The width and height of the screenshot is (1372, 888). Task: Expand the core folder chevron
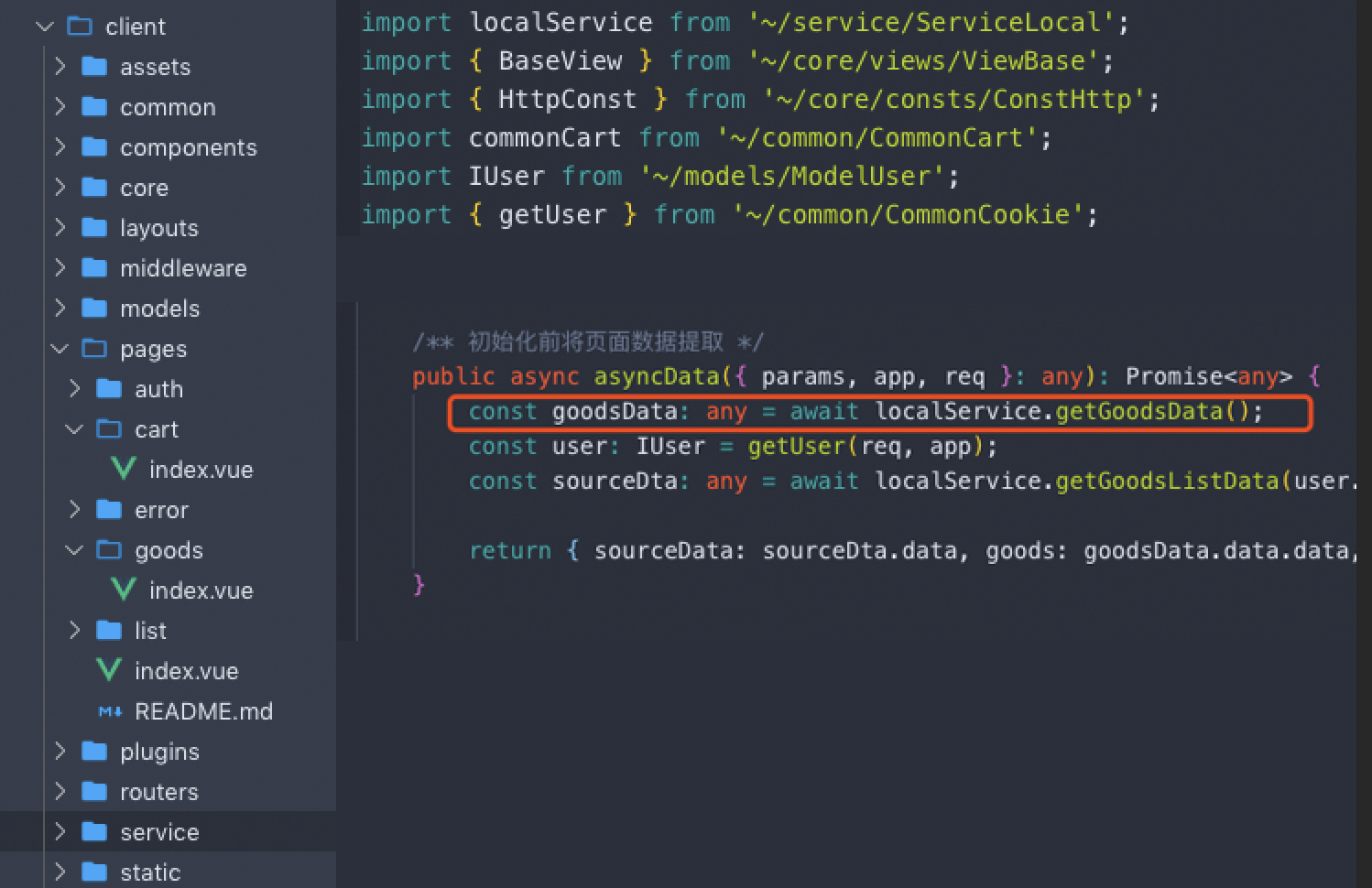point(60,188)
